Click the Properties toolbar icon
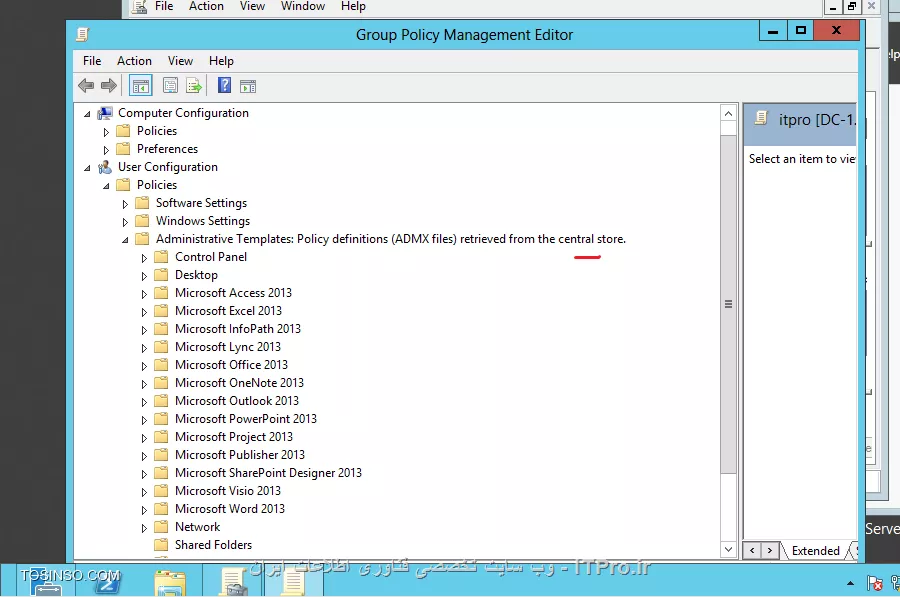 pyautogui.click(x=170, y=86)
